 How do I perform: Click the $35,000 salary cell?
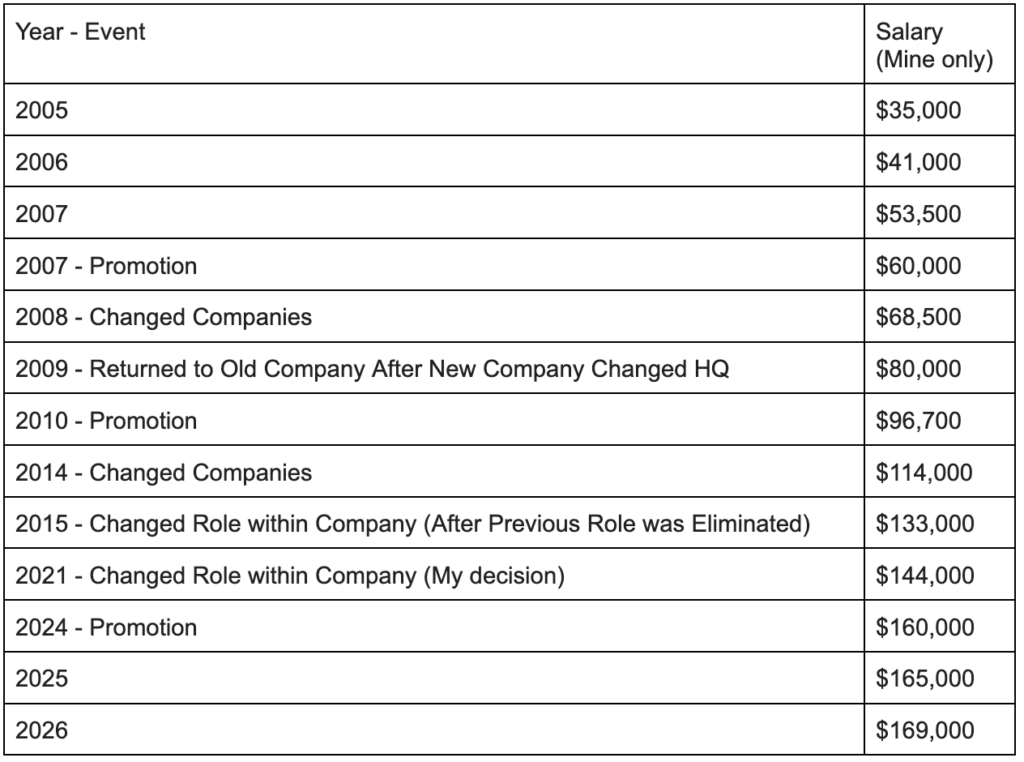(x=940, y=110)
